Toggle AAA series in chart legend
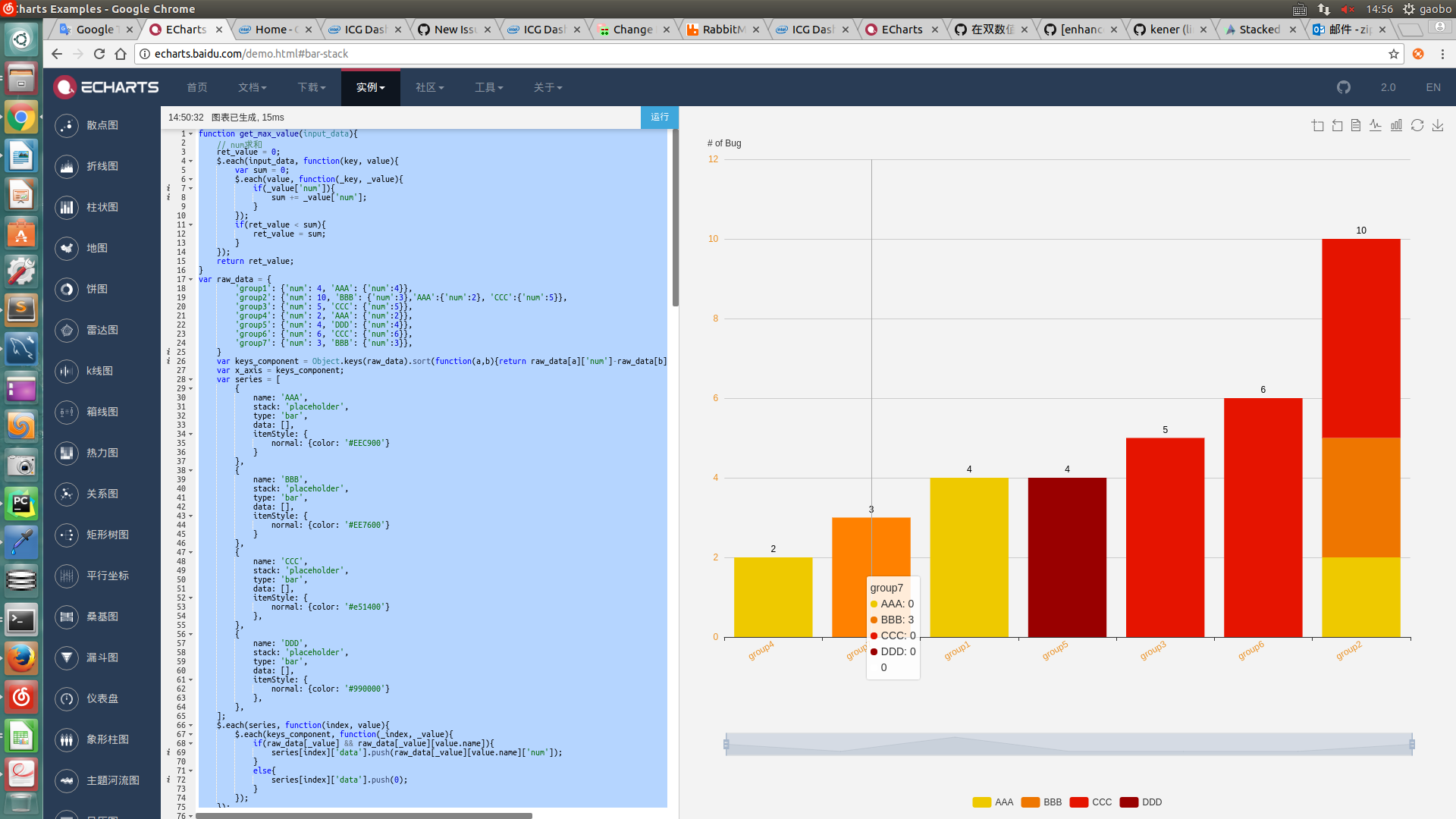The image size is (1456, 819). tap(993, 802)
